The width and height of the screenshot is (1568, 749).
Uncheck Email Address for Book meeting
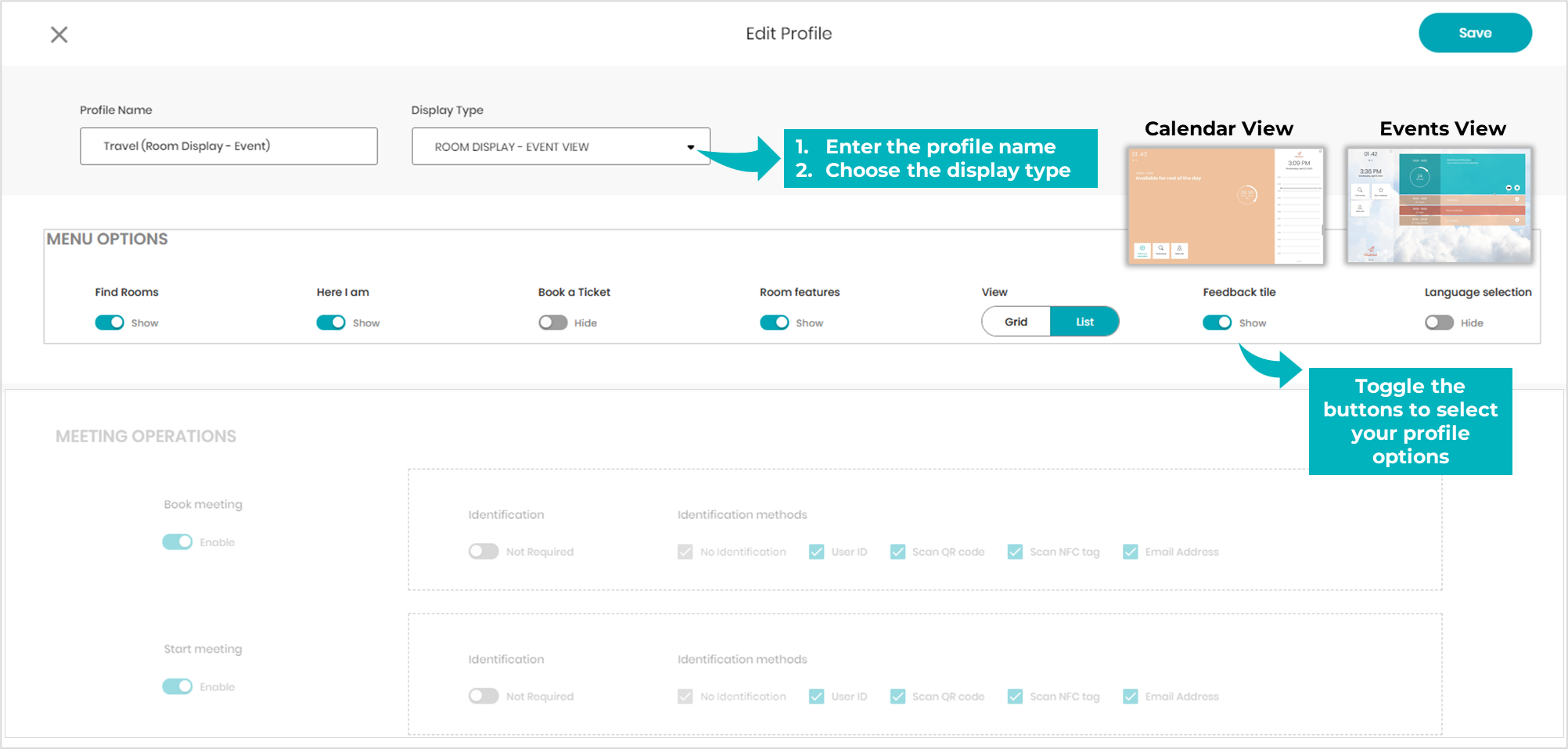pyautogui.click(x=1131, y=552)
